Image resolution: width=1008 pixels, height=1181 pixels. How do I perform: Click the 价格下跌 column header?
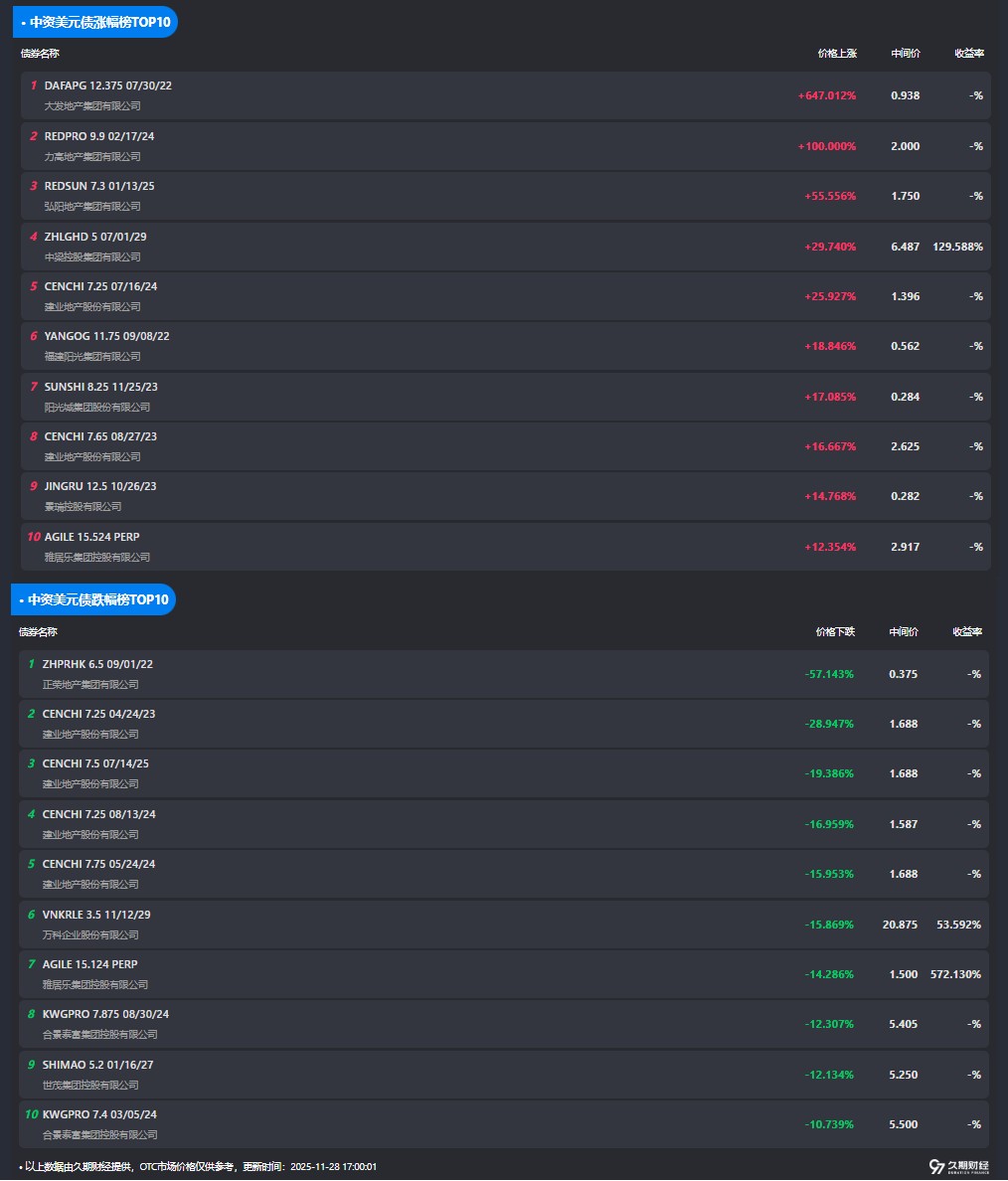click(x=835, y=632)
